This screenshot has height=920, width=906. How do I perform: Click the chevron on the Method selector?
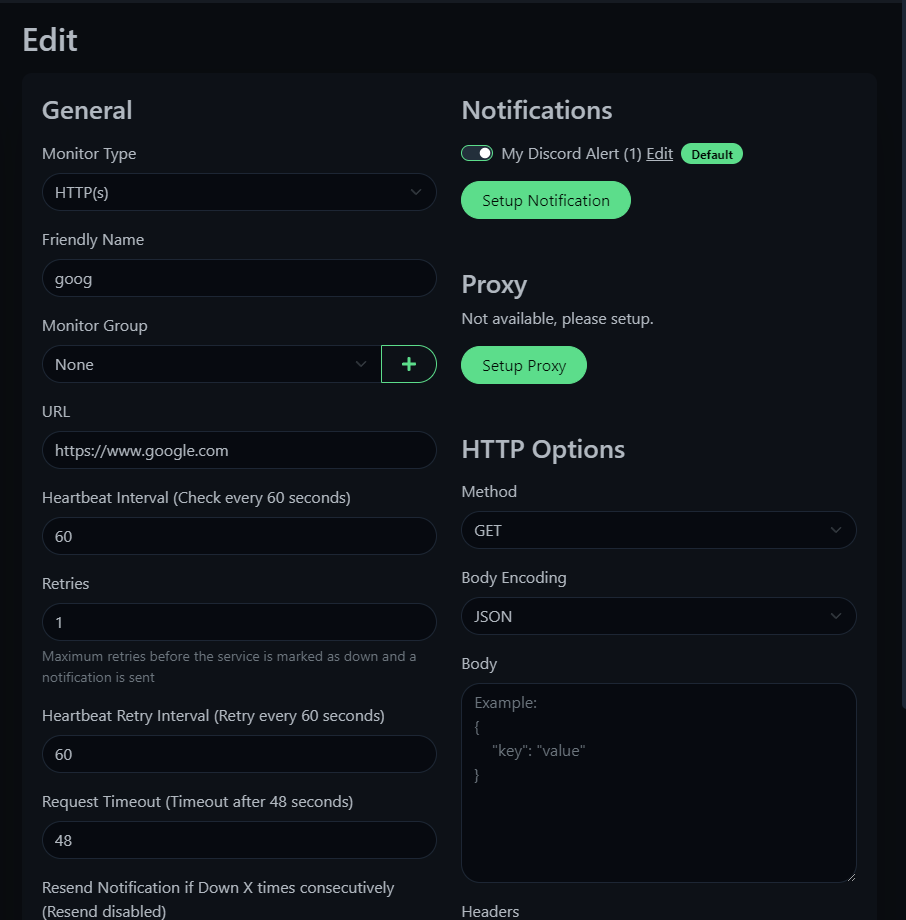pos(837,530)
